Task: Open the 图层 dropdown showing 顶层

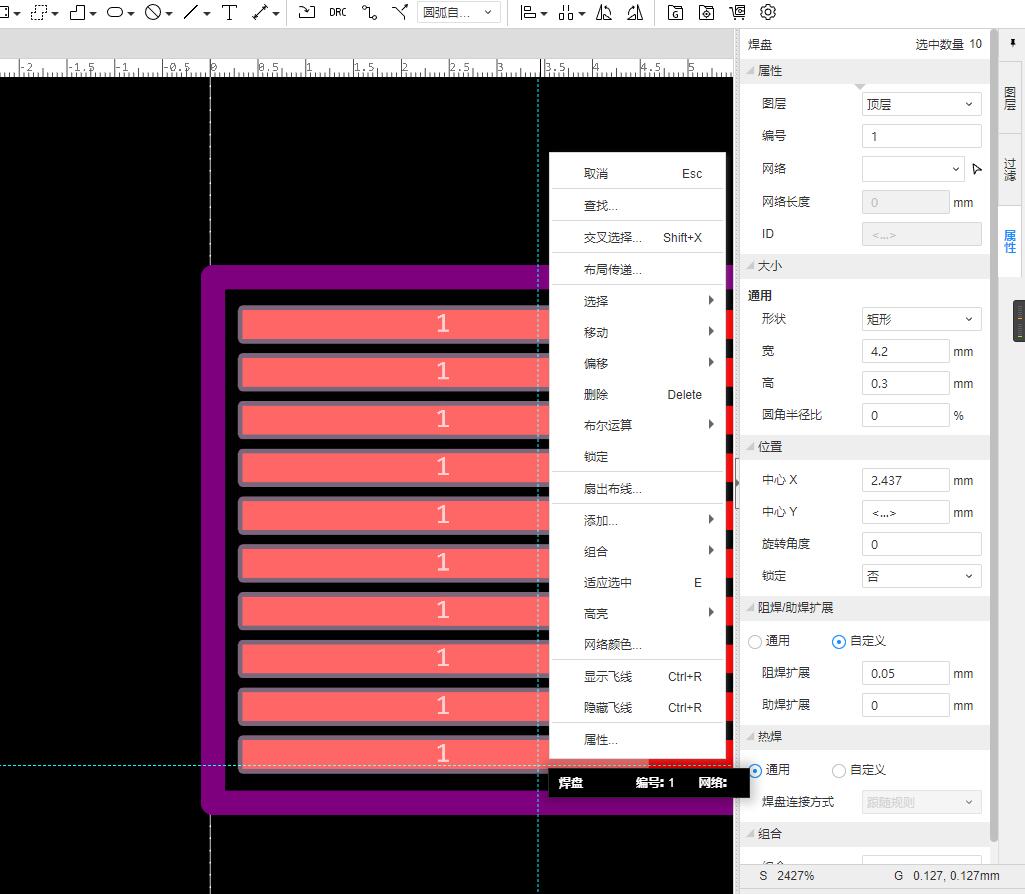Action: pos(921,104)
